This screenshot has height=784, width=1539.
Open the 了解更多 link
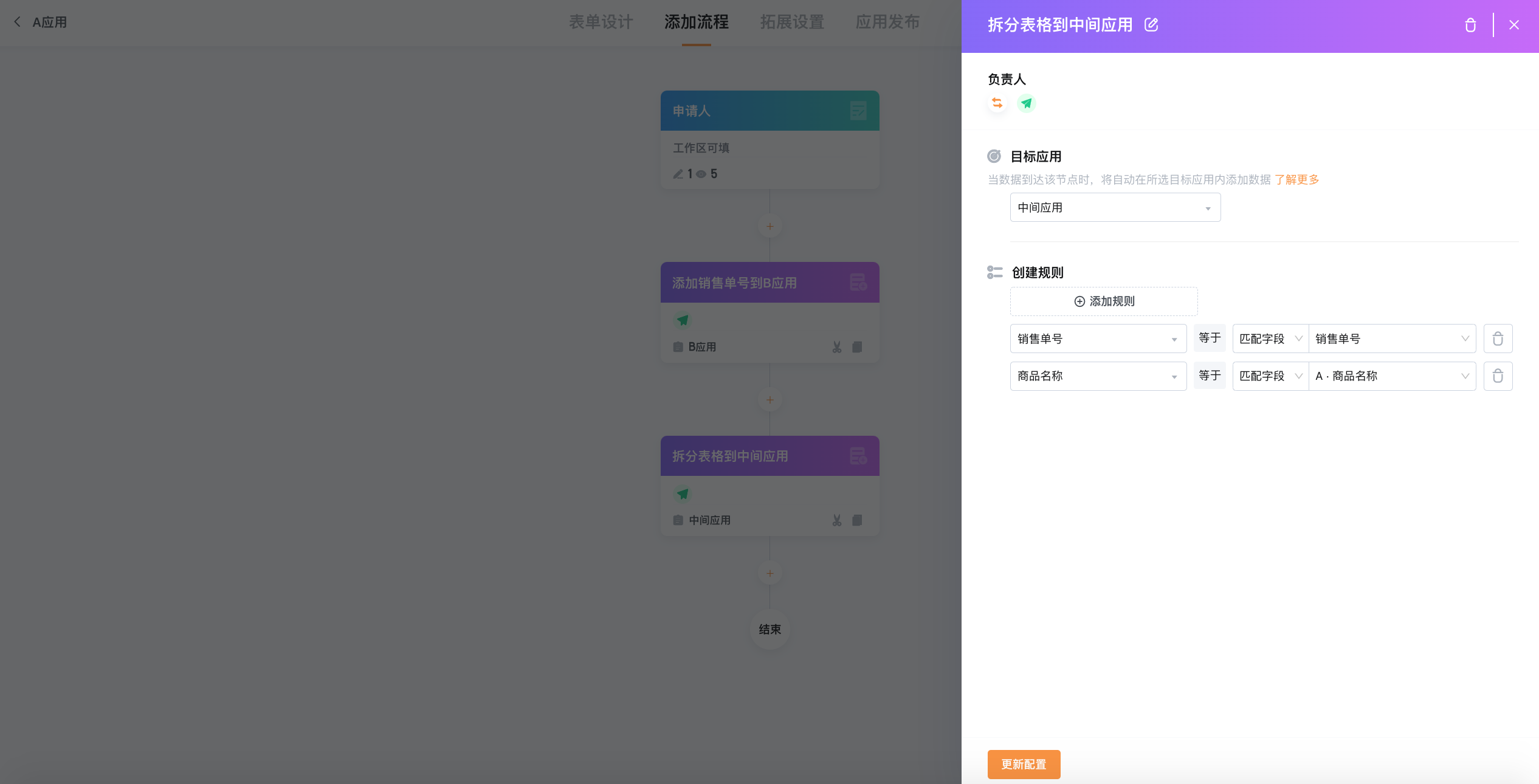coord(1296,180)
